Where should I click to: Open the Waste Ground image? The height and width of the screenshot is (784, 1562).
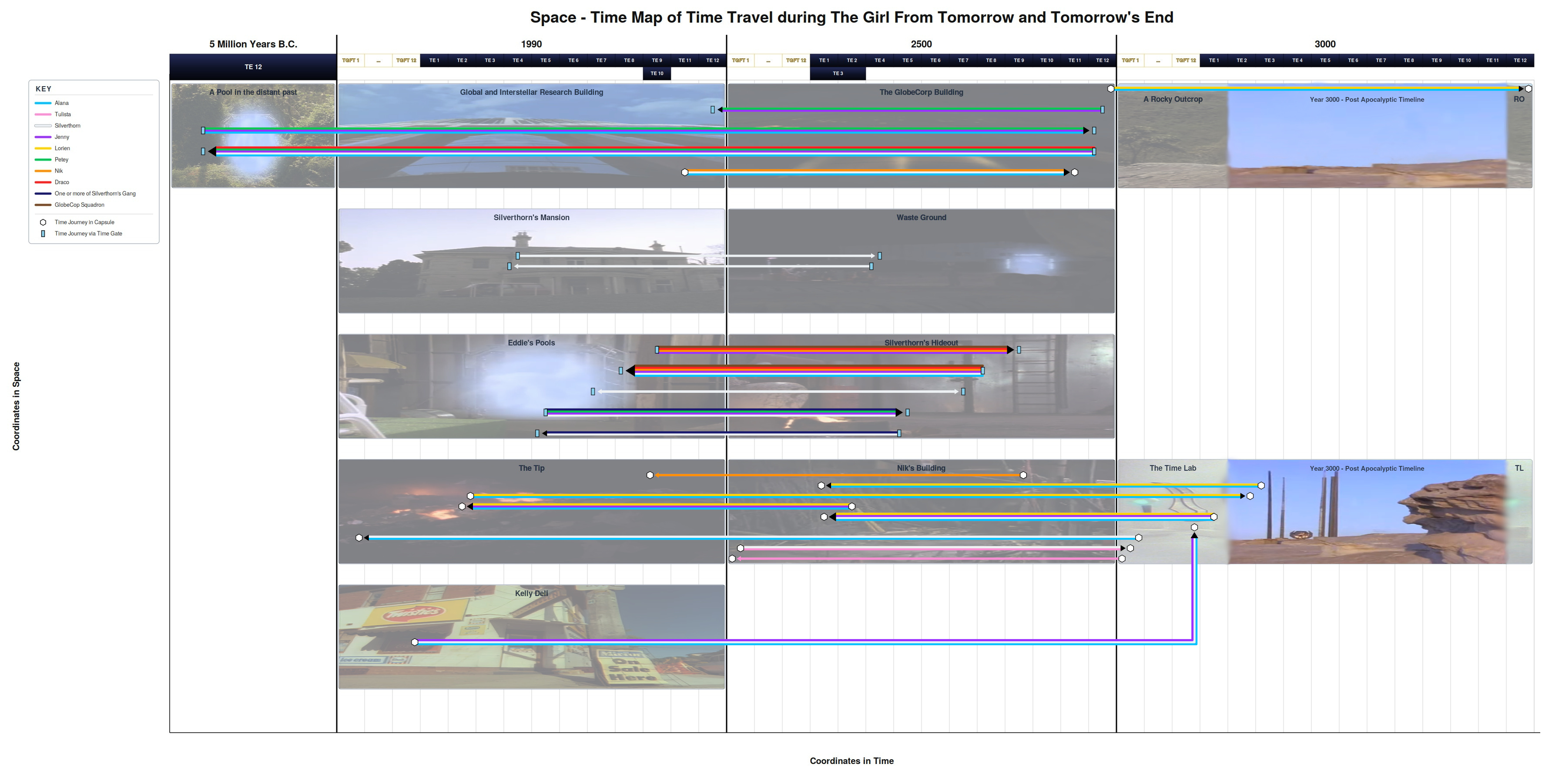(x=921, y=261)
